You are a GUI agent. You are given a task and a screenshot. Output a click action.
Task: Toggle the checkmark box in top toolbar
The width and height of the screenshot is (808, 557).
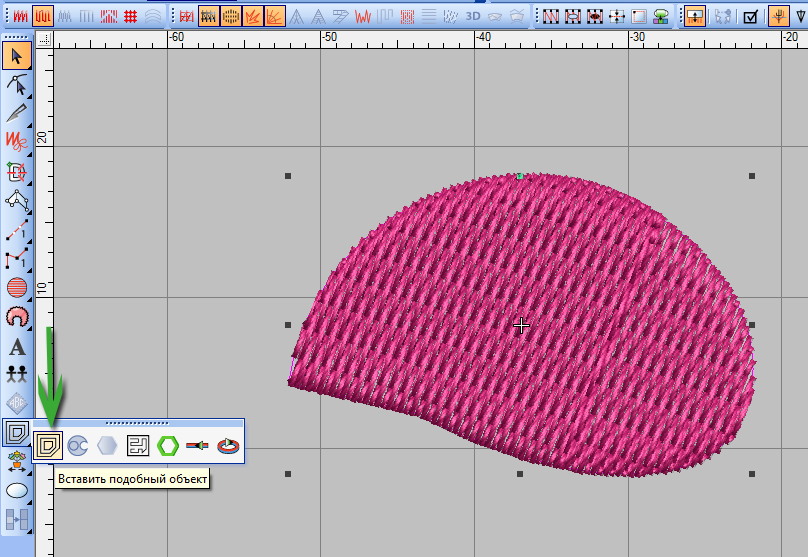point(751,17)
